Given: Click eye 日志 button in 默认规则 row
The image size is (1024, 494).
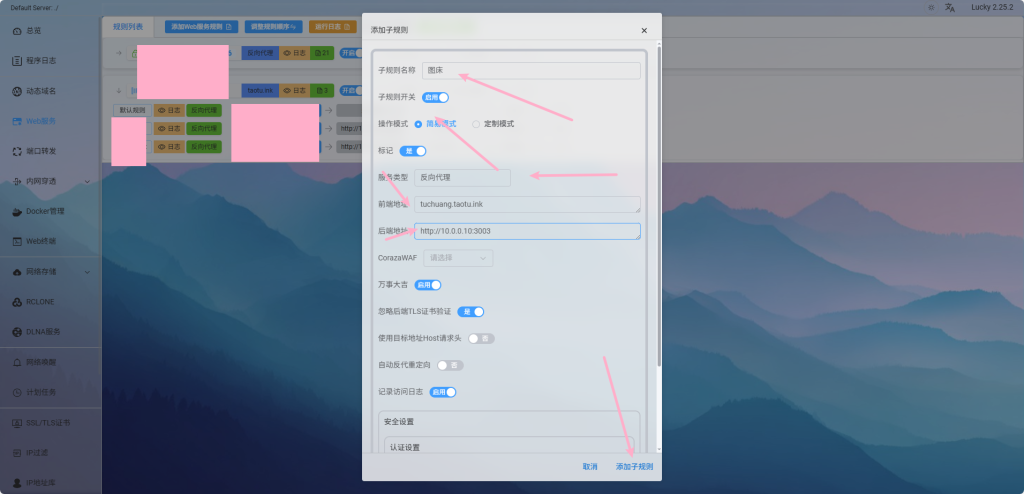Looking at the screenshot, I should coord(168,110).
